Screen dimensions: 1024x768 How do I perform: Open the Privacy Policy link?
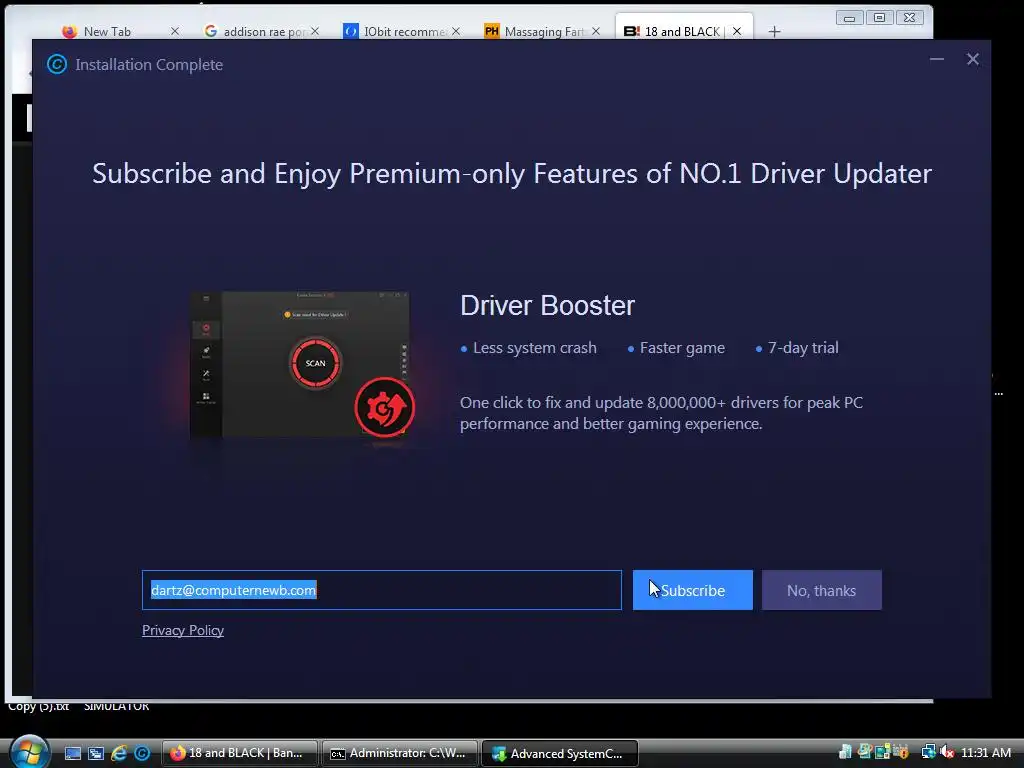pos(183,630)
